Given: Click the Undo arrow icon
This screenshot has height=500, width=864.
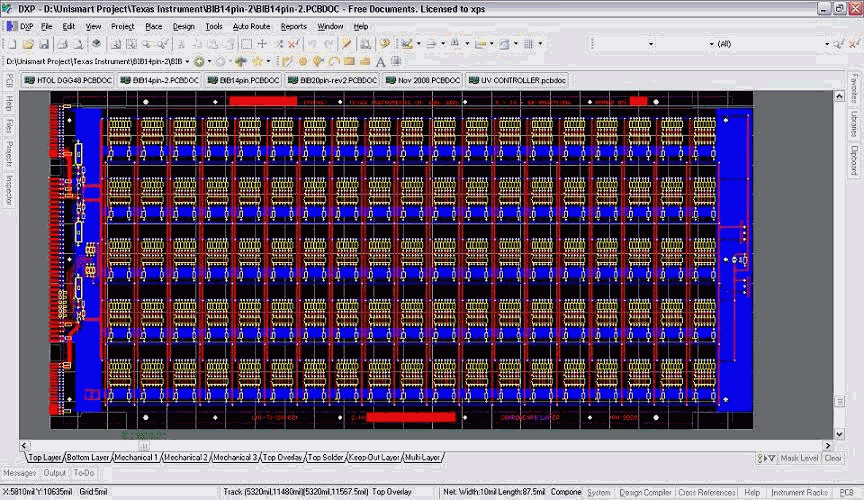Looking at the screenshot, I should point(312,44).
